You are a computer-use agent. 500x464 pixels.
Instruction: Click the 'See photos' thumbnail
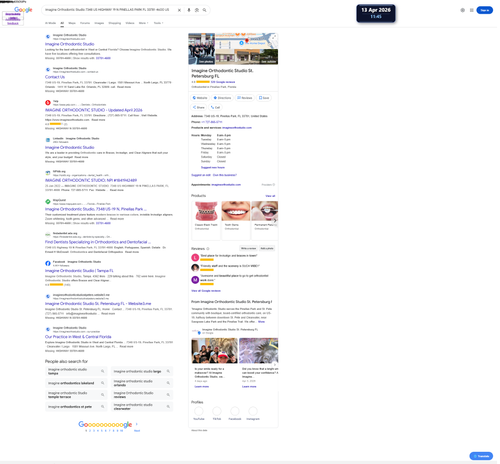pyautogui.click(x=202, y=49)
